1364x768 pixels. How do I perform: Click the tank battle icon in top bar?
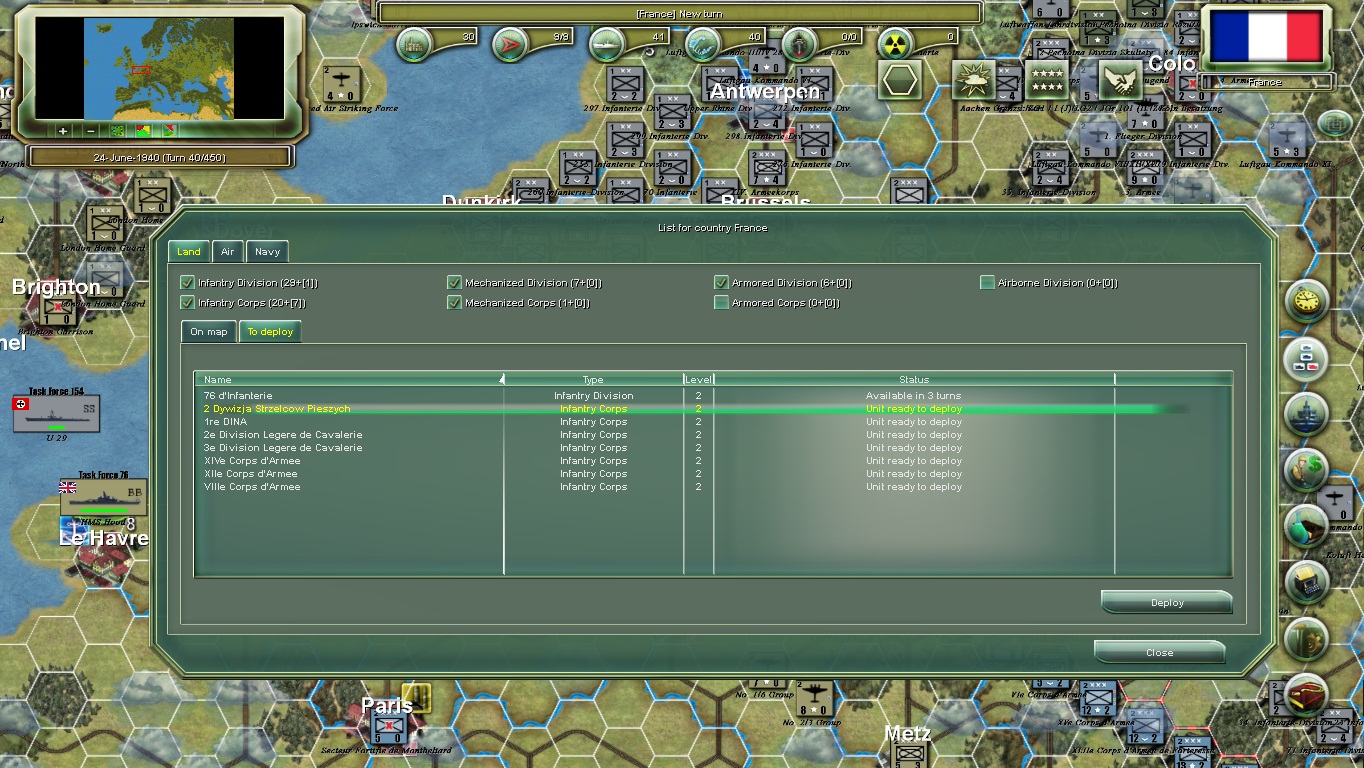coord(974,80)
